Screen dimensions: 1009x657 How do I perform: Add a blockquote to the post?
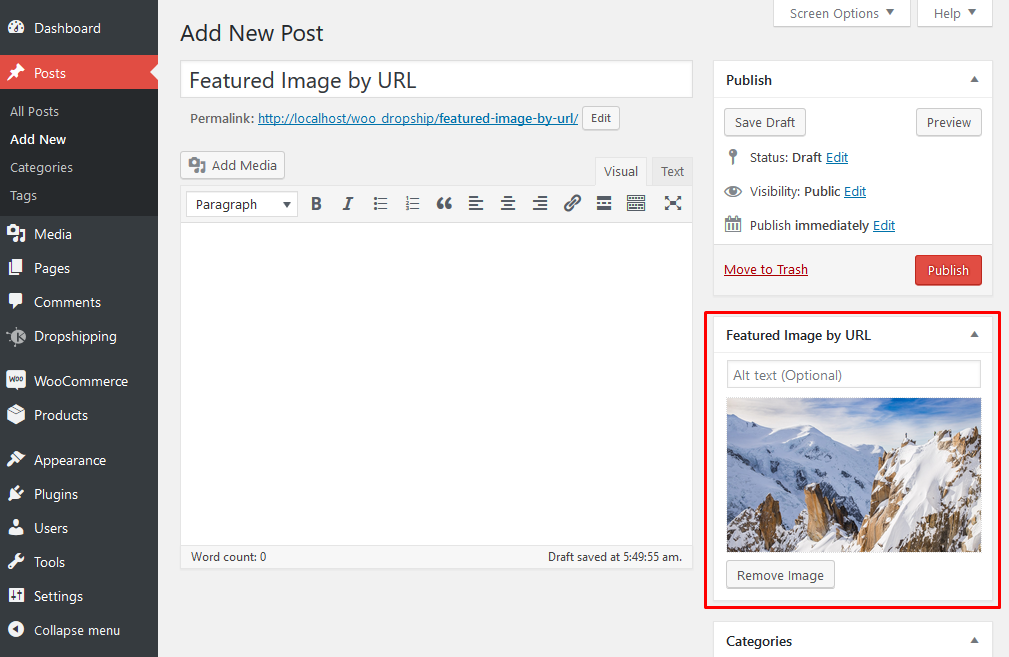(x=444, y=204)
